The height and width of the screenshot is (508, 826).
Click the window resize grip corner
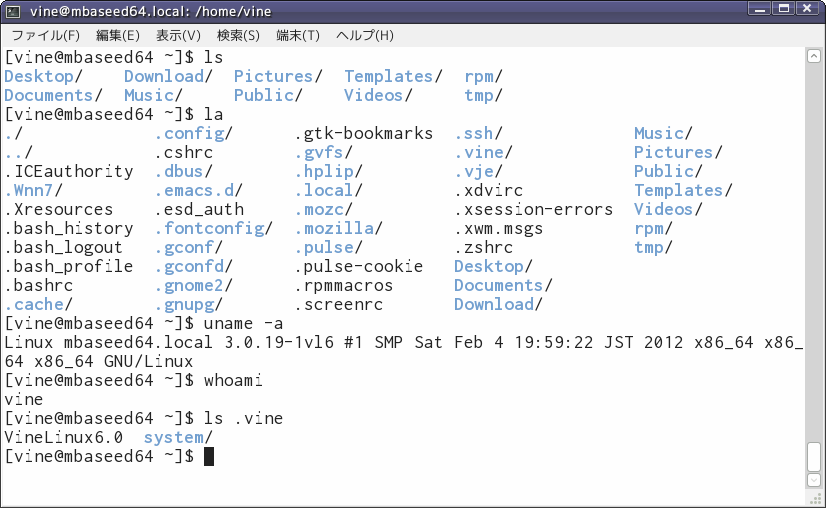817,499
